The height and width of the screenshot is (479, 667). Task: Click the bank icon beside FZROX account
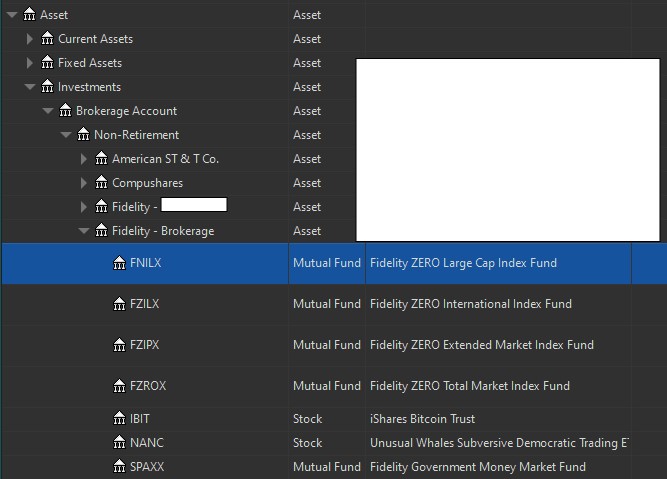click(x=119, y=386)
